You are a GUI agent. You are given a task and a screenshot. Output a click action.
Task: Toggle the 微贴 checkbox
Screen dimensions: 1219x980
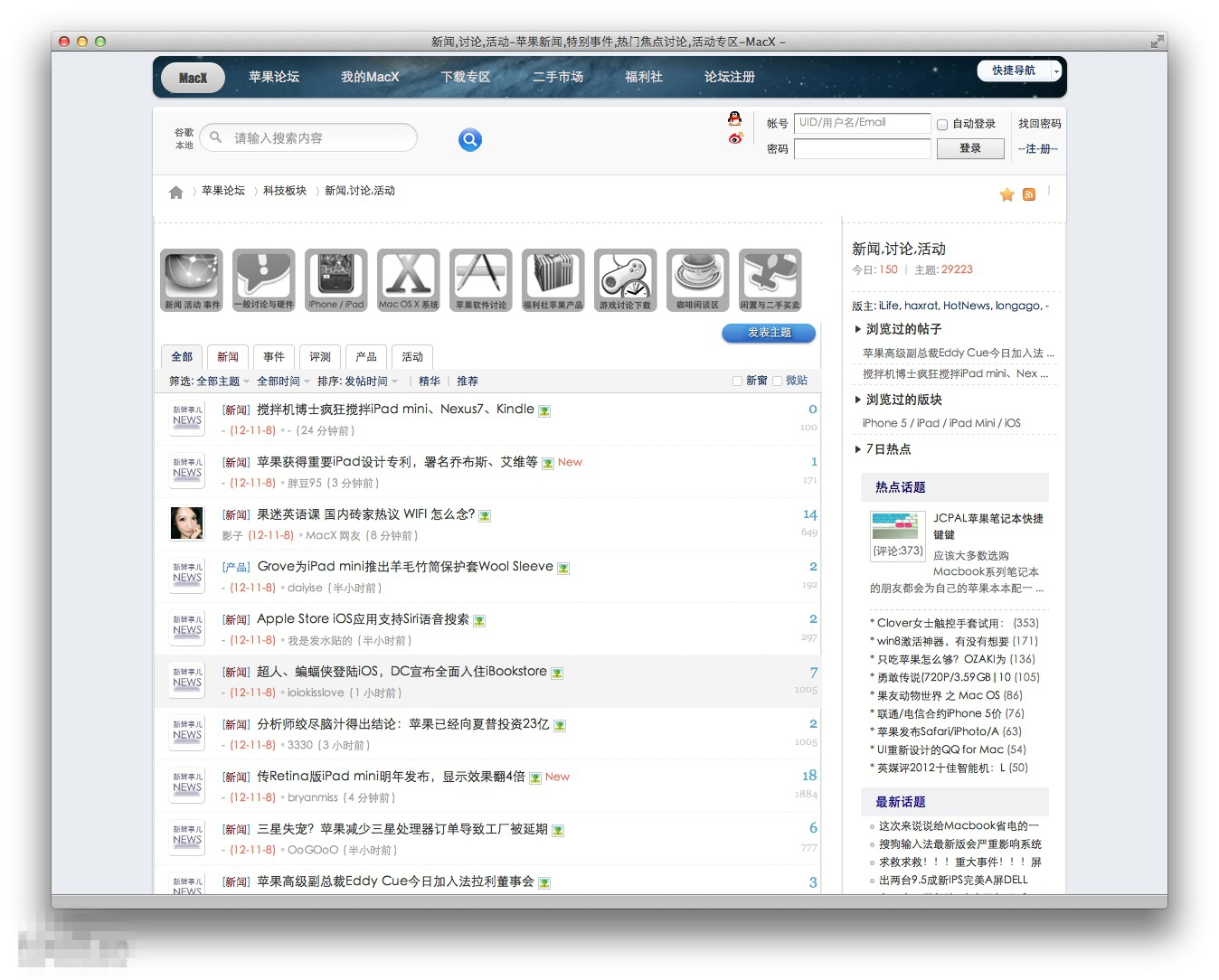(x=777, y=382)
